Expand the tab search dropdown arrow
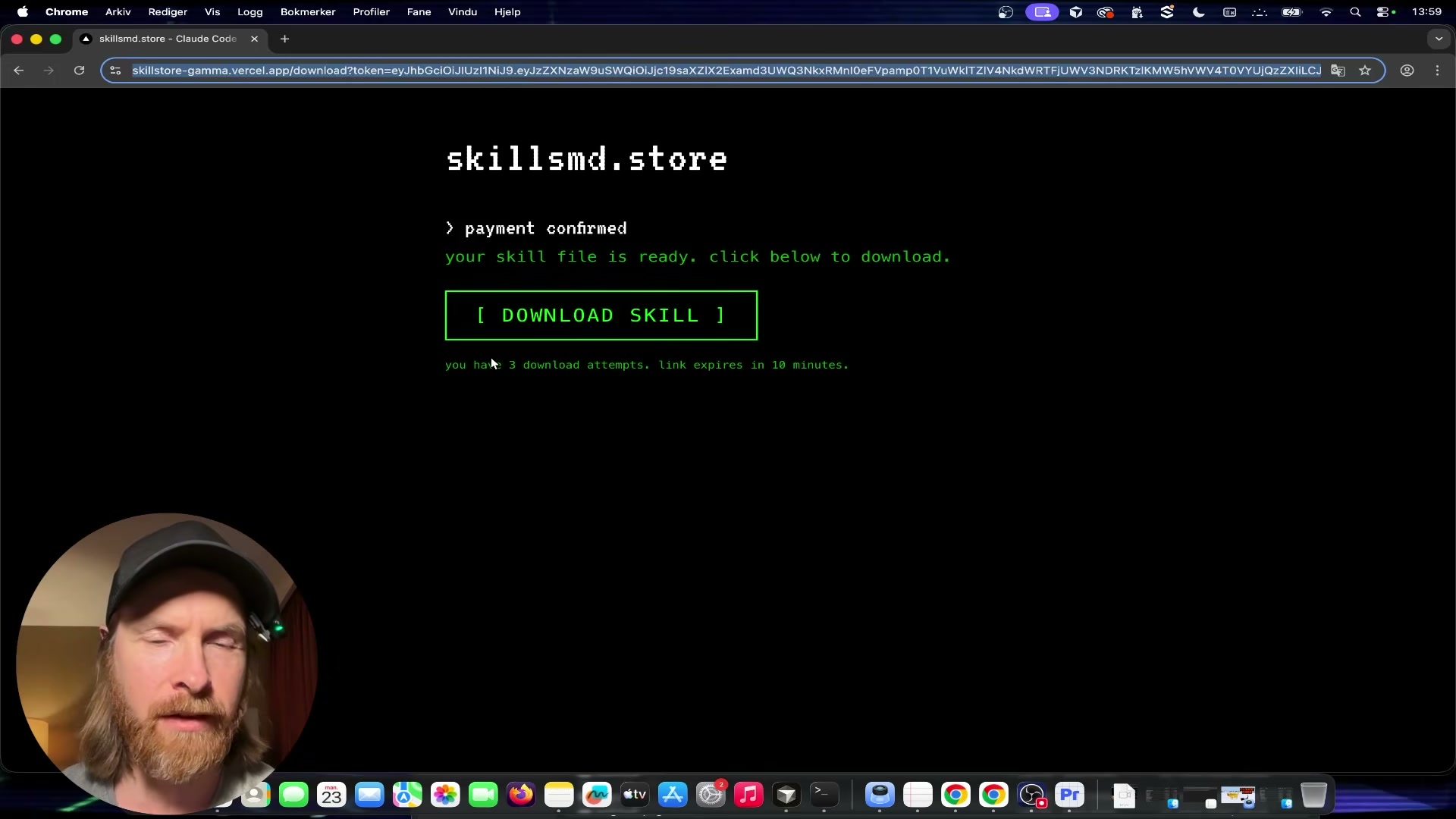1456x819 pixels. click(x=1439, y=39)
